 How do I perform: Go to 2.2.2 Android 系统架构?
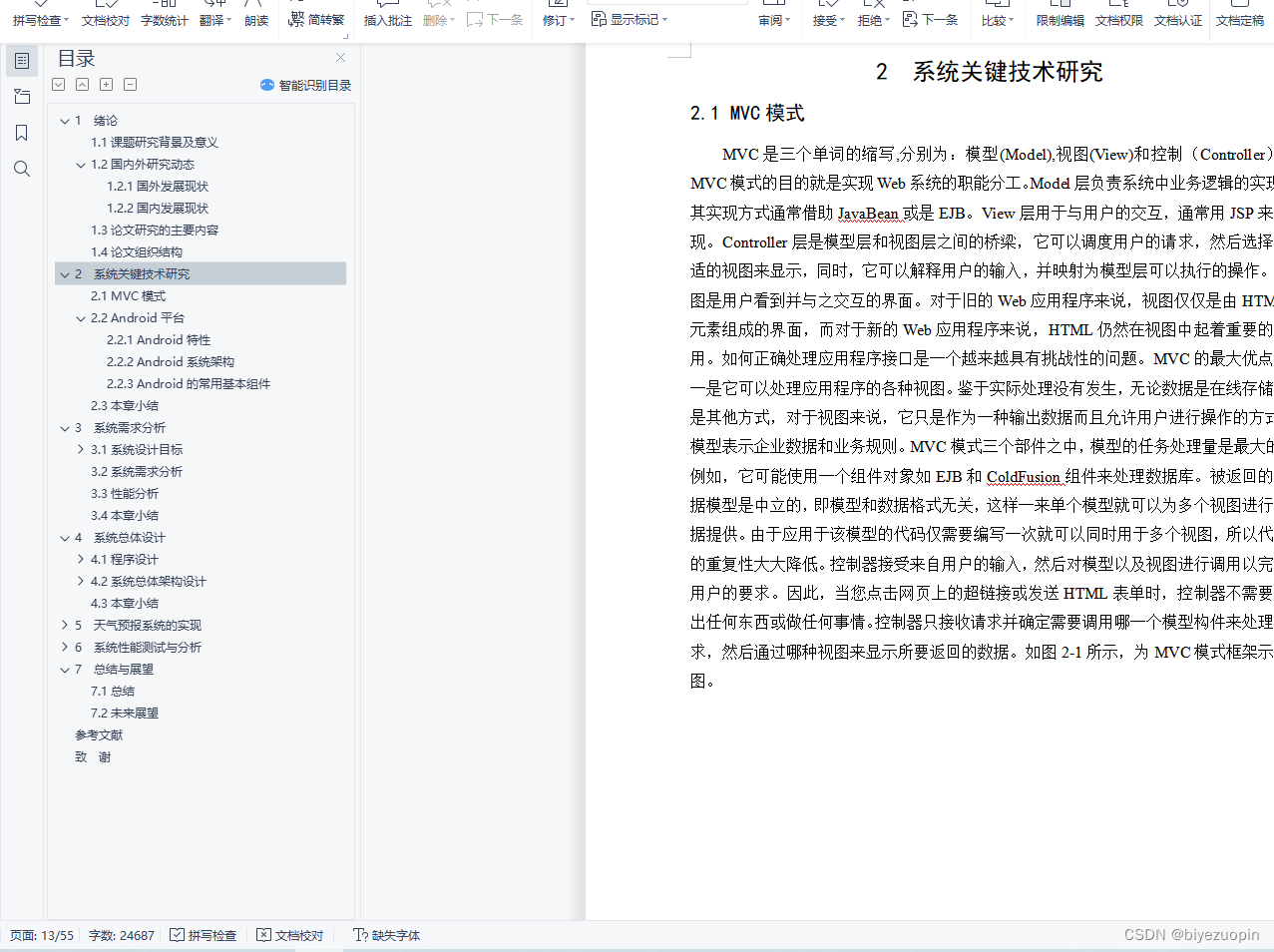click(171, 362)
